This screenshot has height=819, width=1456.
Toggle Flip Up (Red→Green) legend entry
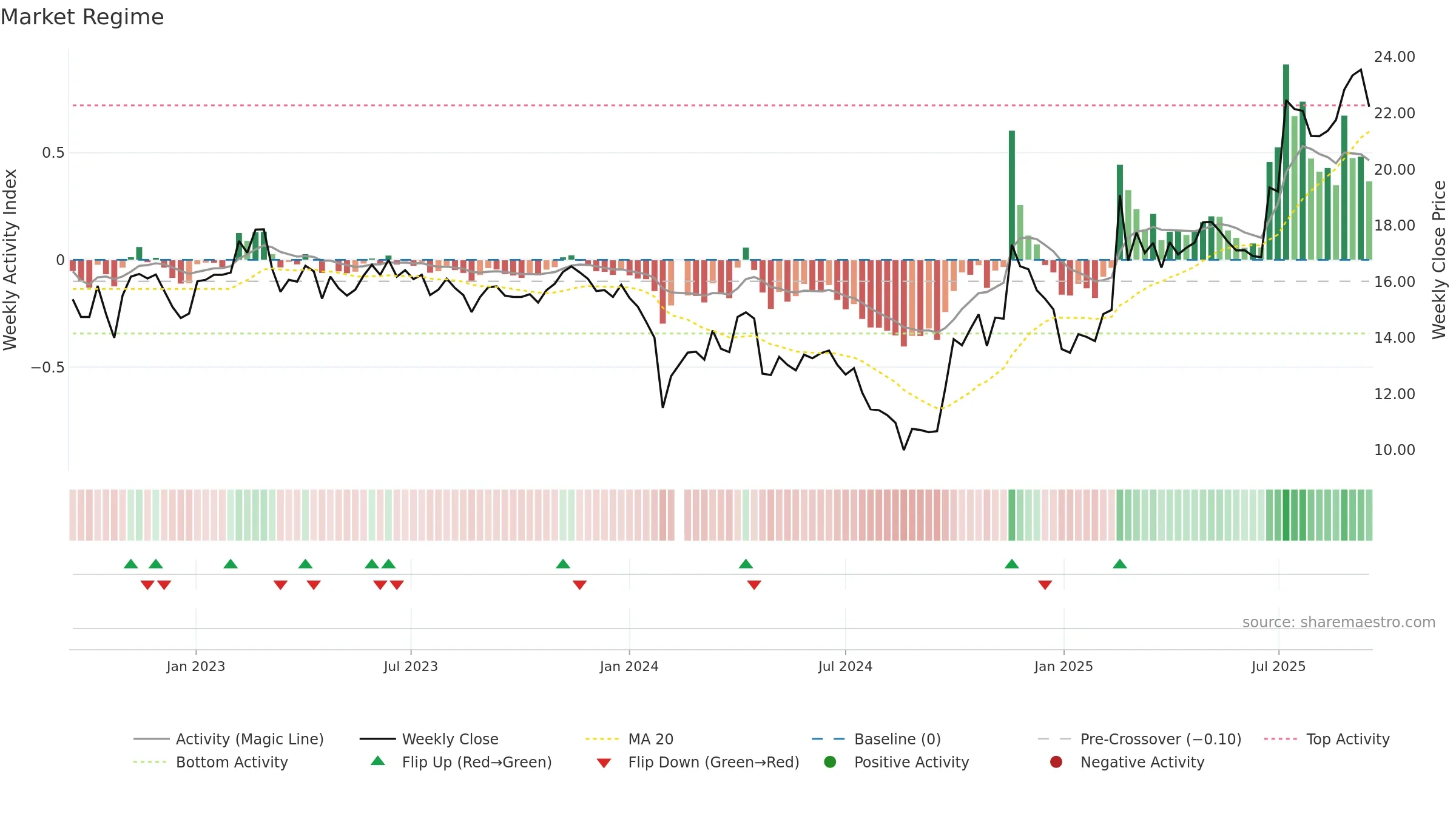[461, 762]
